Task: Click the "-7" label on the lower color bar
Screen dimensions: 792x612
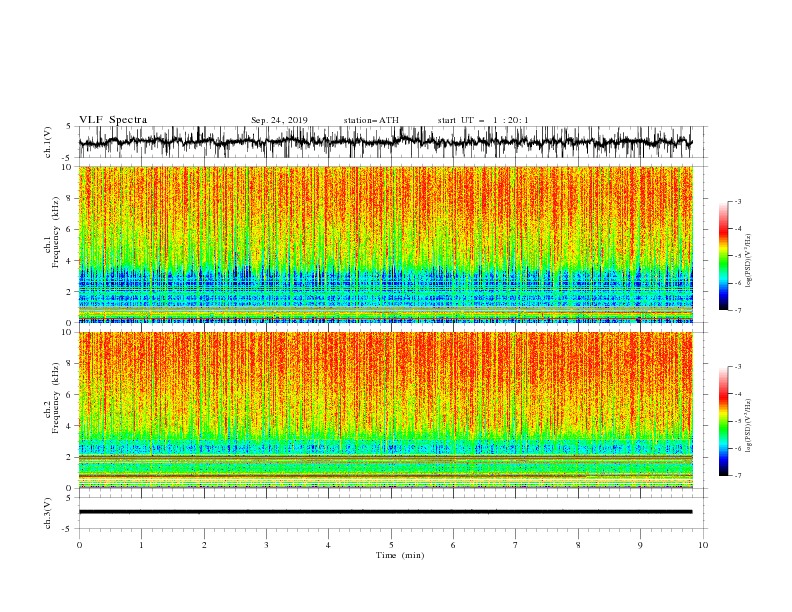Action: coord(737,475)
